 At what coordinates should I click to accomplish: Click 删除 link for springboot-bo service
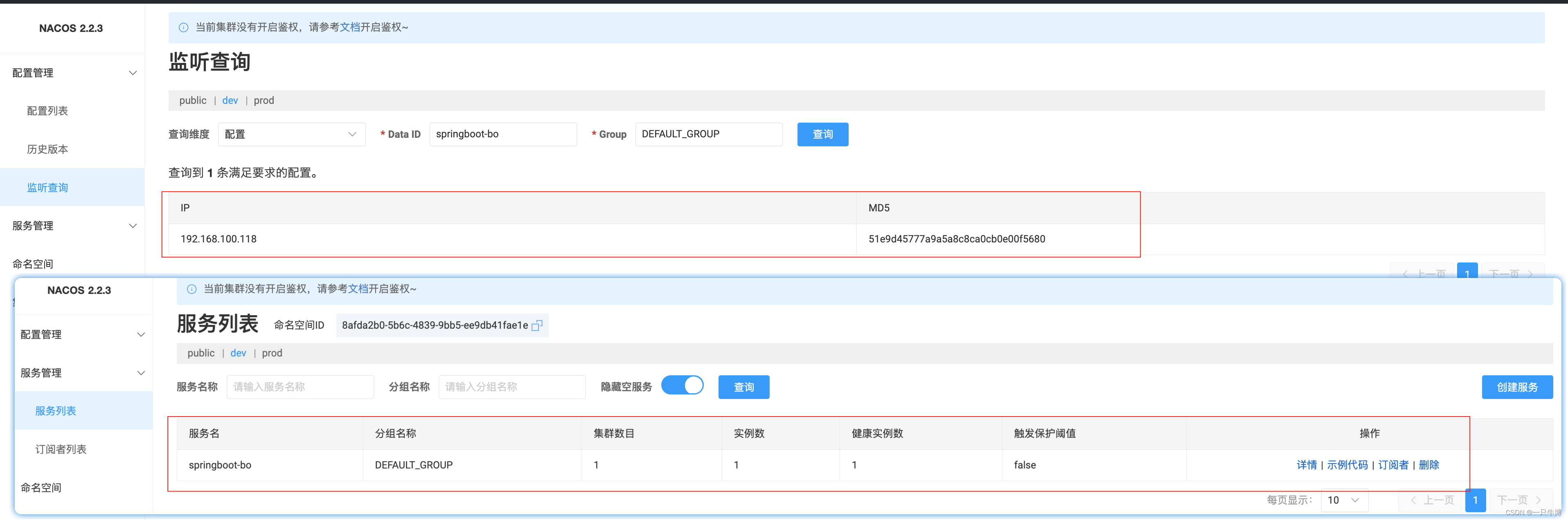[x=1428, y=465]
